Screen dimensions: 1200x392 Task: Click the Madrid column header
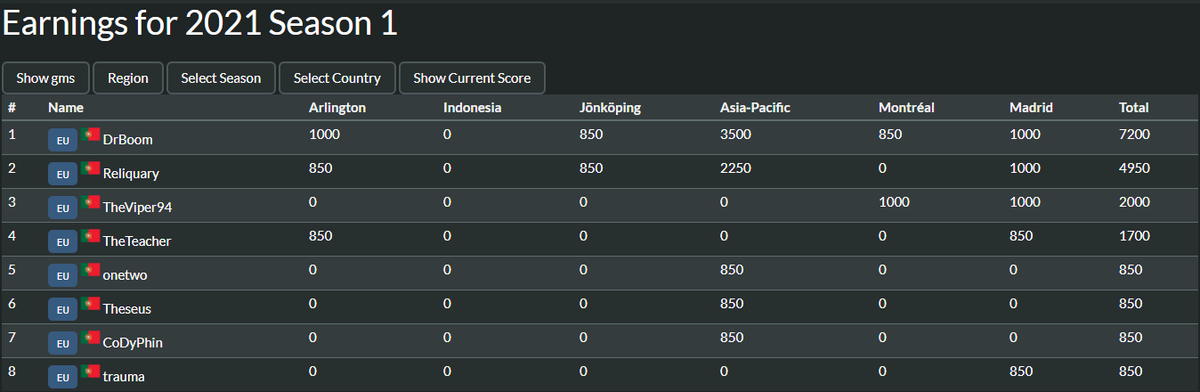[1031, 107]
